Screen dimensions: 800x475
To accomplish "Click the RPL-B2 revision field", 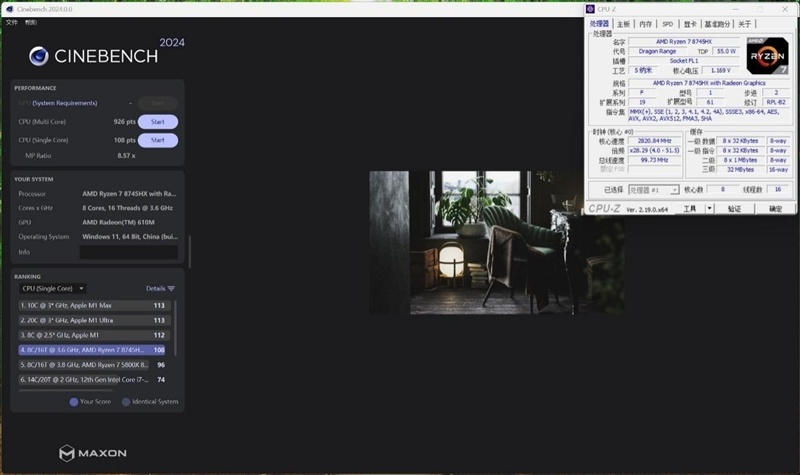I will point(776,102).
